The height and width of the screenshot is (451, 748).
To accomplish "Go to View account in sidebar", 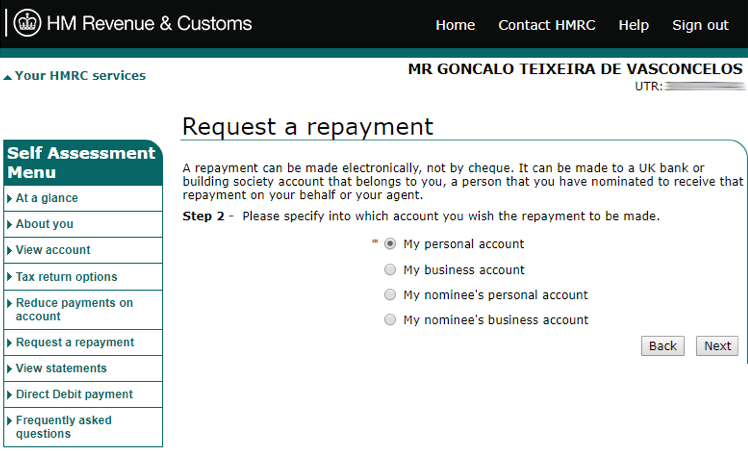I will tap(53, 250).
